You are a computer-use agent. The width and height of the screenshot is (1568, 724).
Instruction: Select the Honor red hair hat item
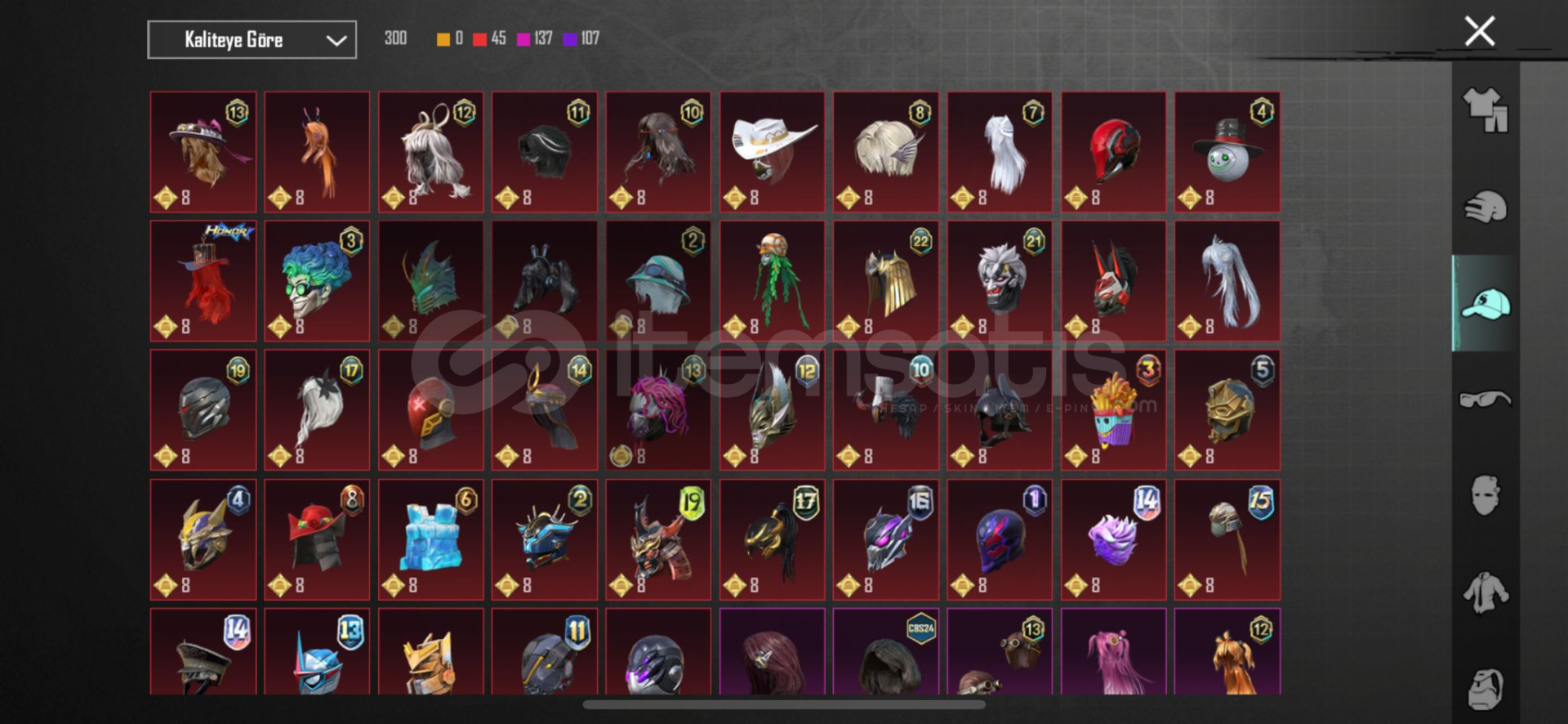click(203, 280)
